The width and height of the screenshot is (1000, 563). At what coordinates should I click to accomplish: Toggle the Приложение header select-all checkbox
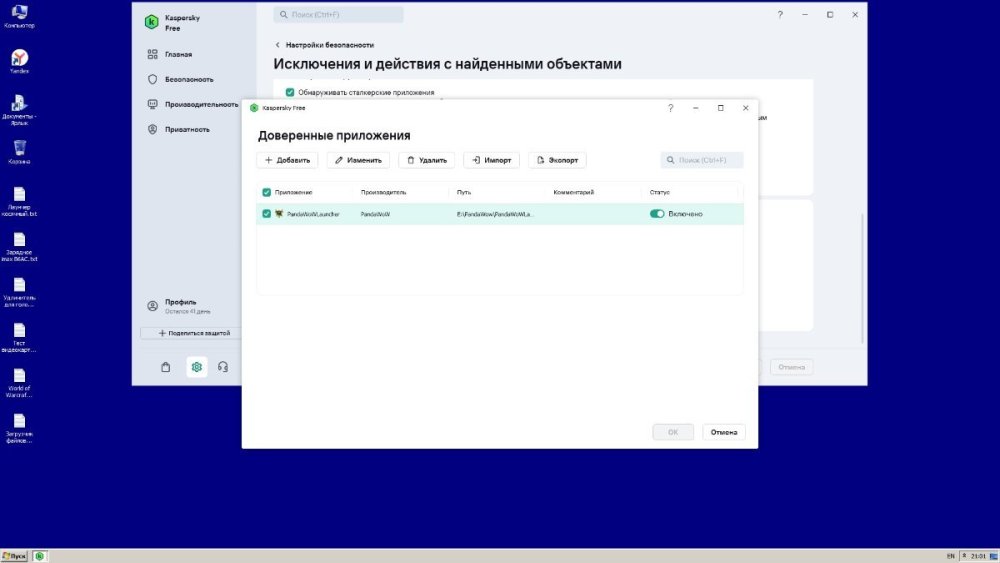point(267,192)
